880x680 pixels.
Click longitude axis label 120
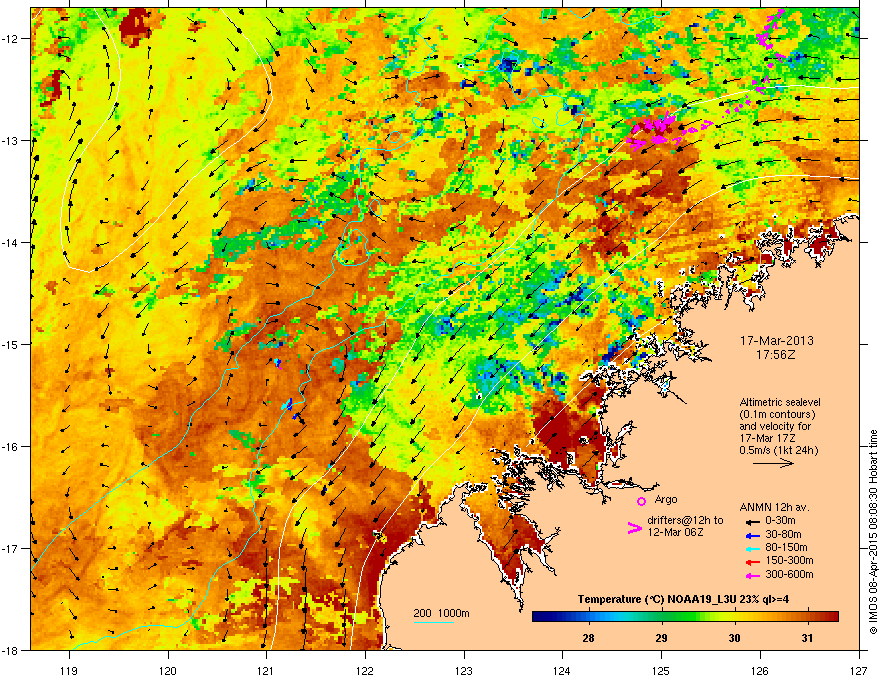coord(168,670)
